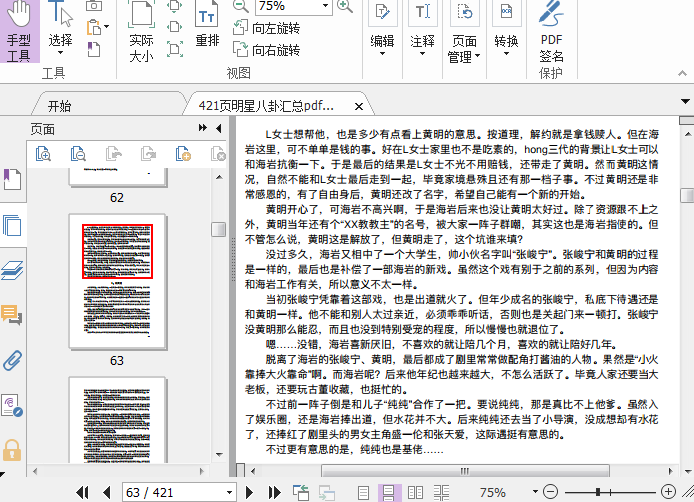Go to the previous page
The height and width of the screenshot is (502, 694).
[107, 492]
